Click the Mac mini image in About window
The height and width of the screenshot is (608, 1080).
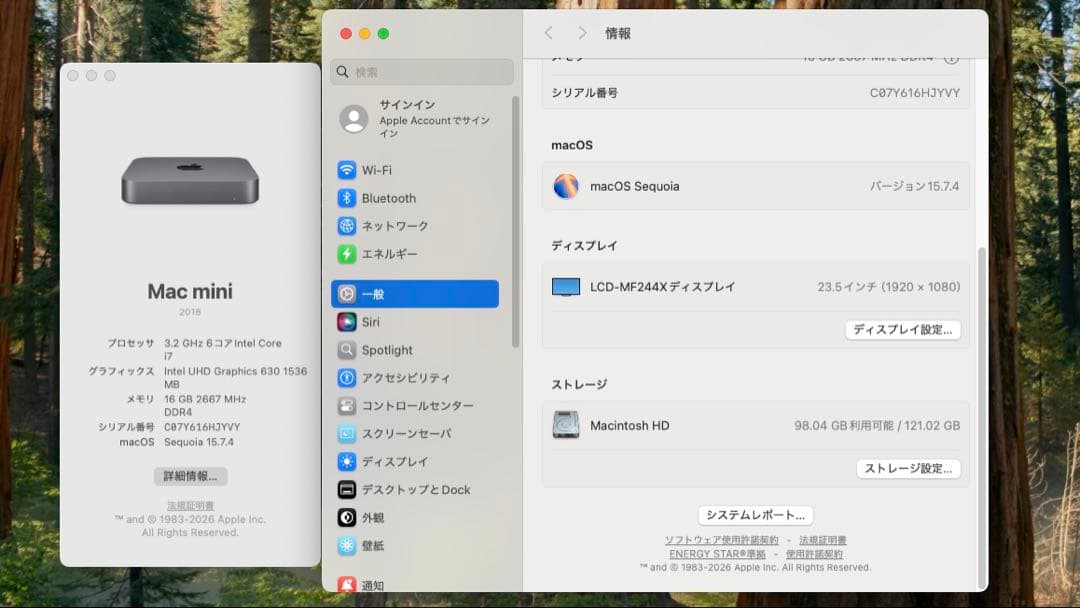(x=190, y=181)
